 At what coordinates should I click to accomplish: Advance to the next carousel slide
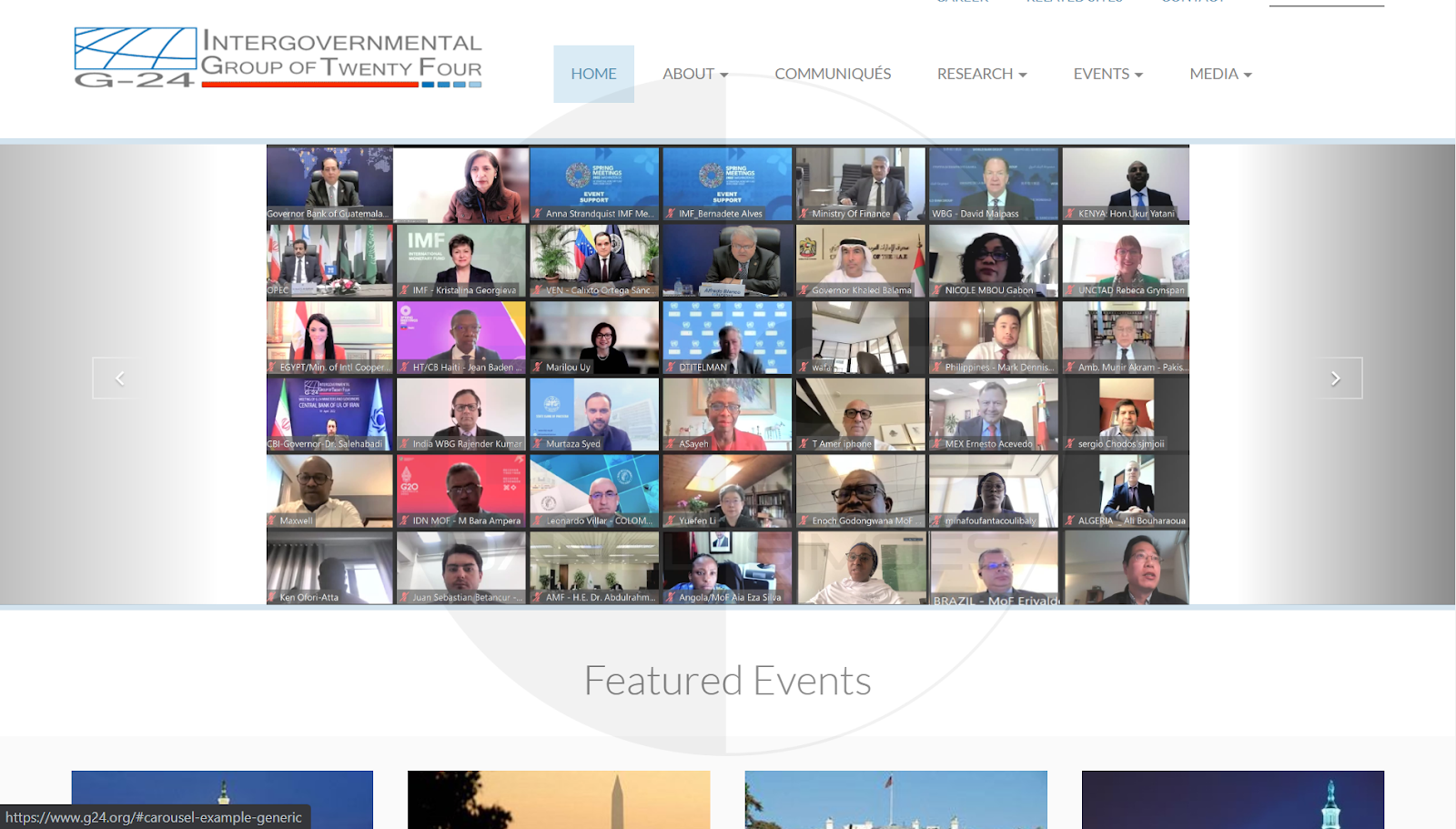point(1335,378)
